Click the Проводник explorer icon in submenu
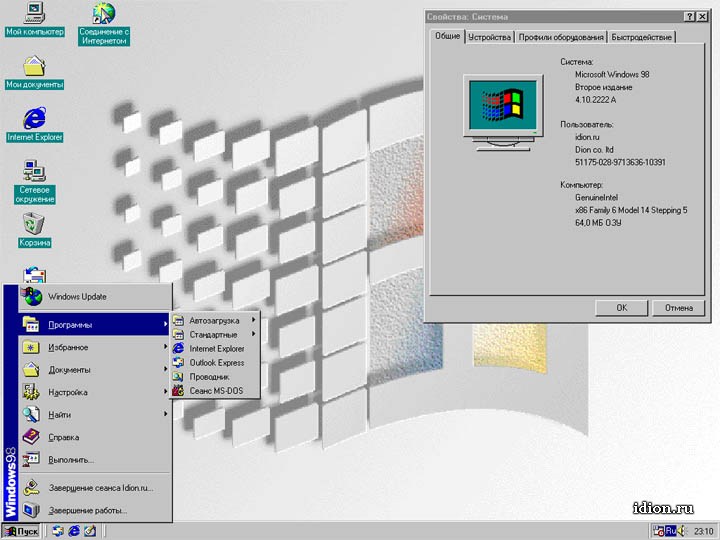This screenshot has height=540, width=720. pyautogui.click(x=178, y=377)
